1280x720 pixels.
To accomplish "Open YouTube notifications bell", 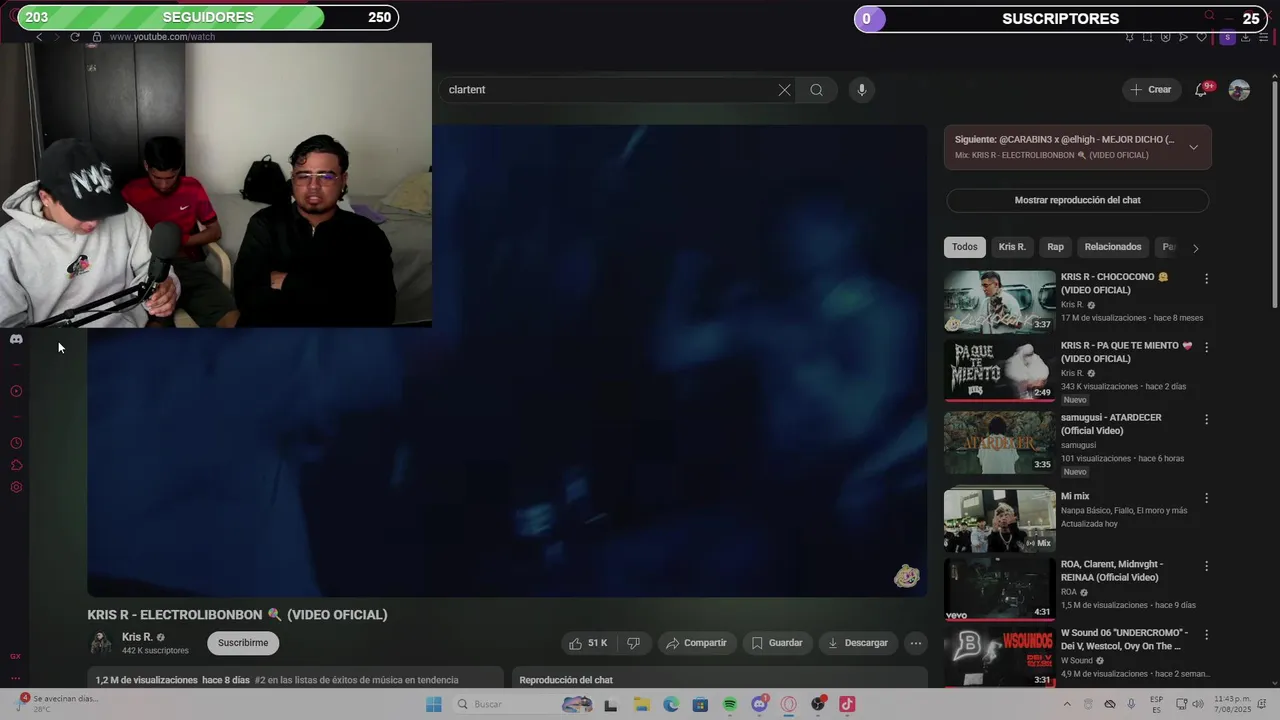I will click(1201, 90).
